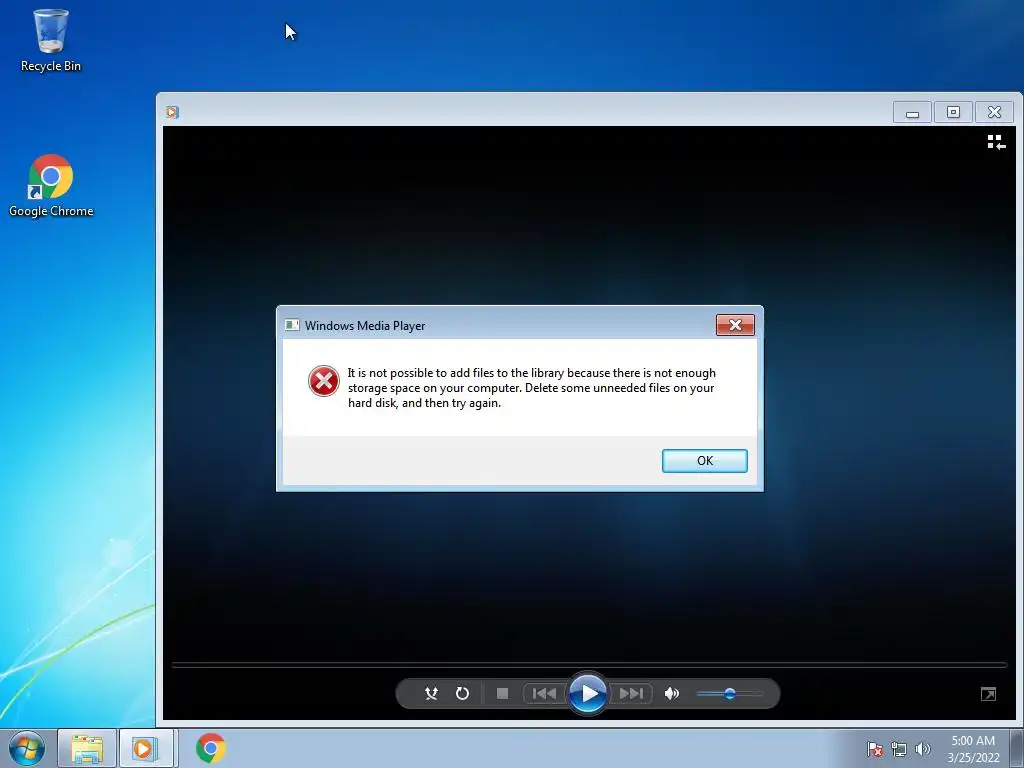Open the Action Center flag icon
1024x768 pixels.
[x=875, y=749]
